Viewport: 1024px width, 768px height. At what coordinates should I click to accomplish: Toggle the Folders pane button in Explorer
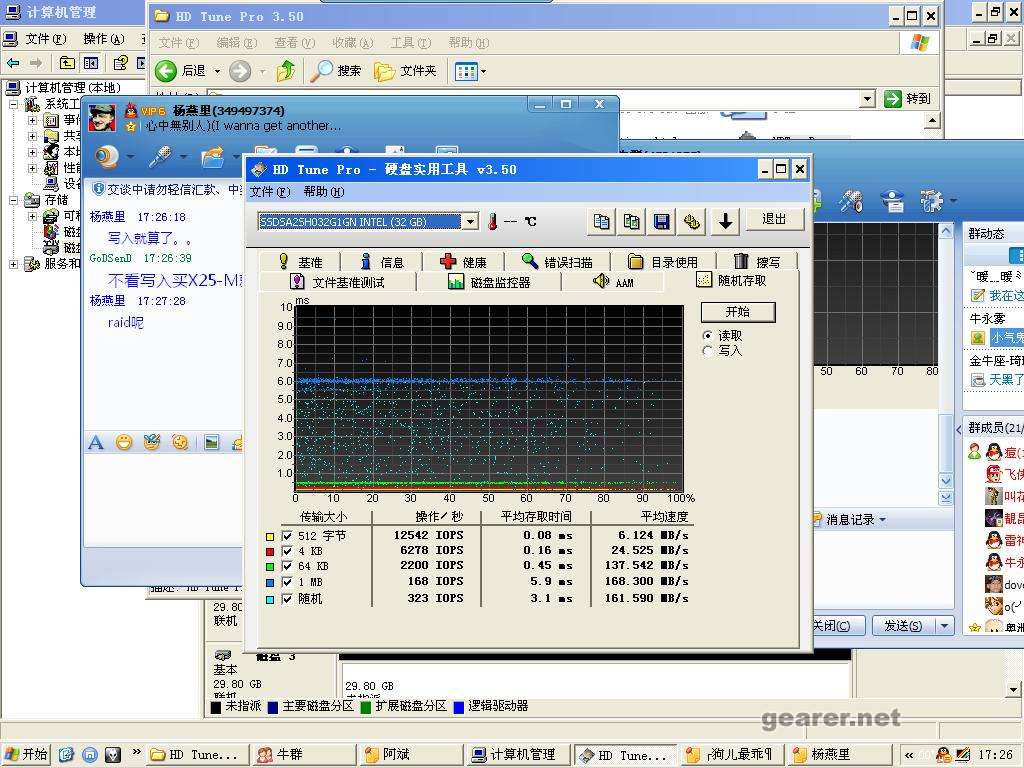point(405,71)
